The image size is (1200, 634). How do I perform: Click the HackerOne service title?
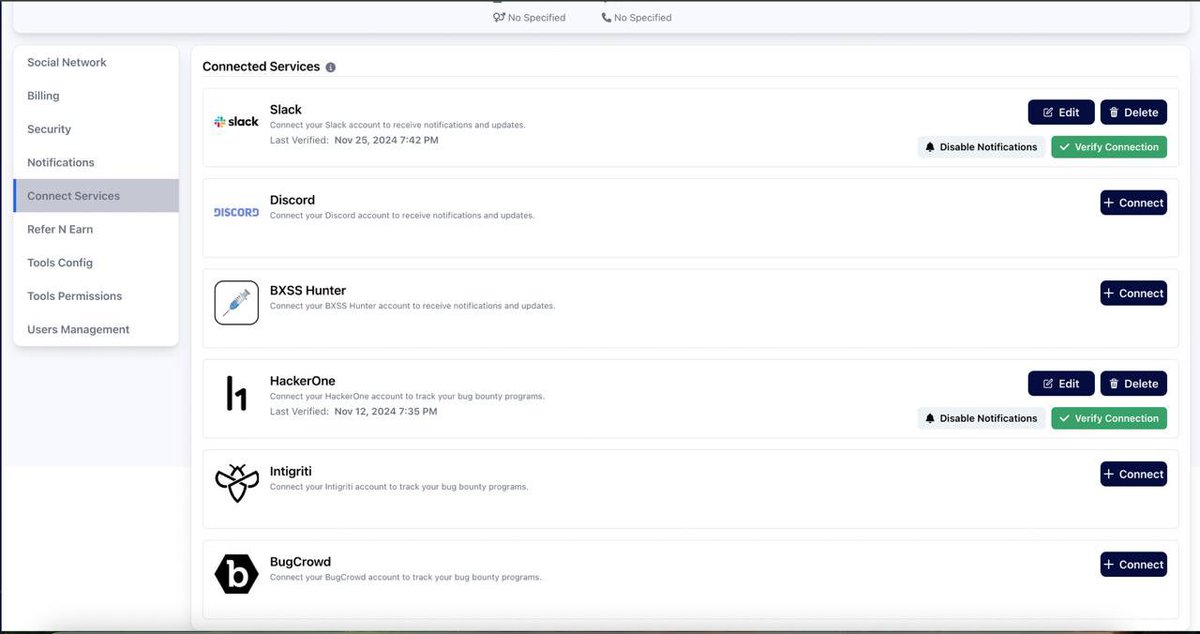pyautogui.click(x=302, y=381)
